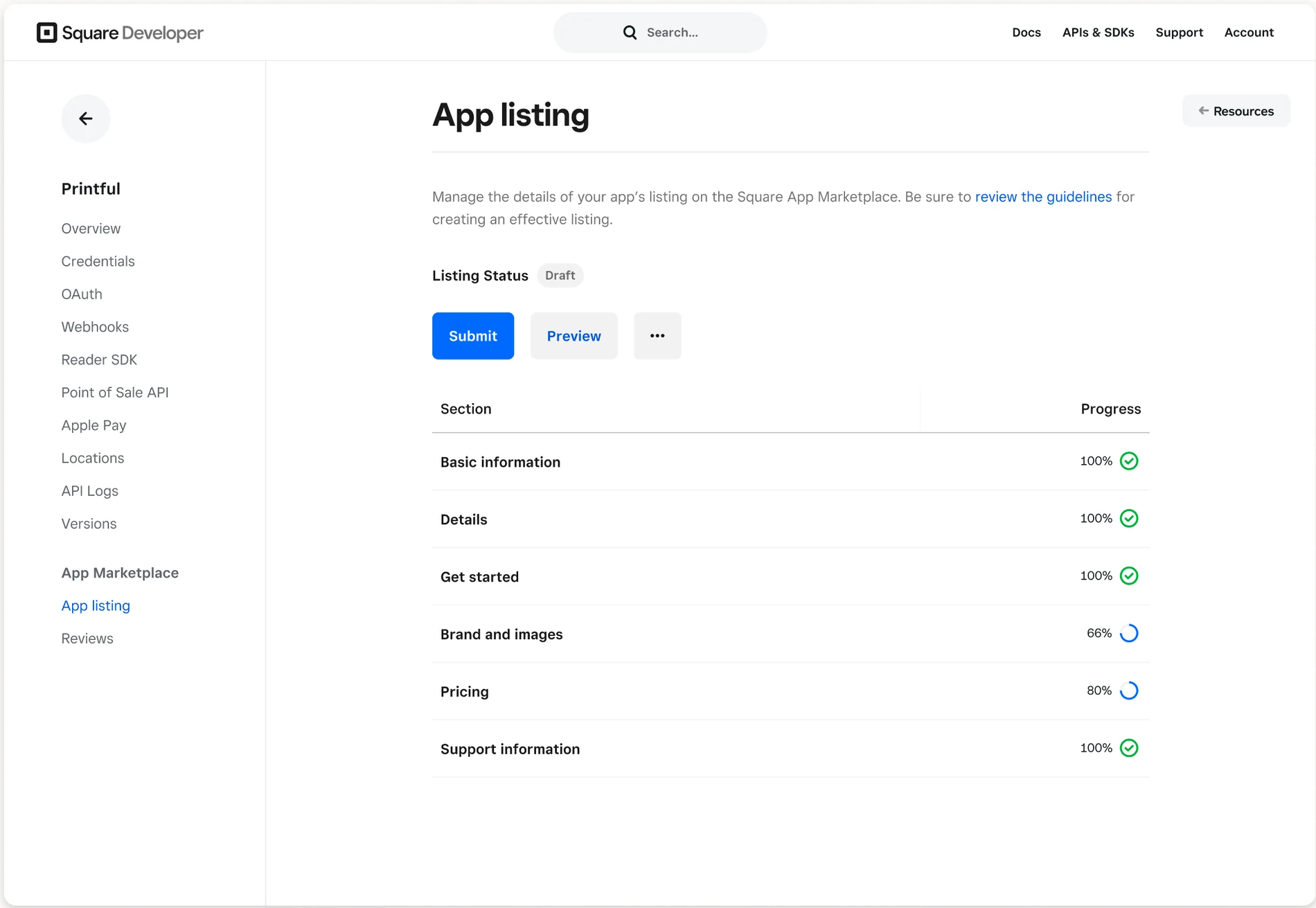Open Reader SDK in the sidebar
The width and height of the screenshot is (1316, 908).
[99, 359]
